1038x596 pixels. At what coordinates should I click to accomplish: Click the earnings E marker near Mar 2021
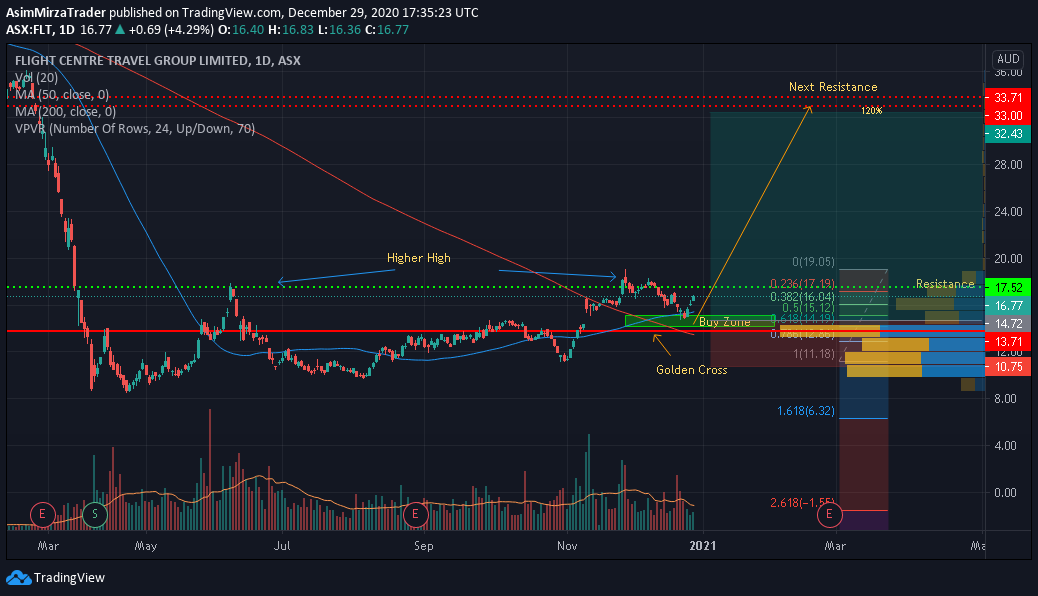(829, 514)
